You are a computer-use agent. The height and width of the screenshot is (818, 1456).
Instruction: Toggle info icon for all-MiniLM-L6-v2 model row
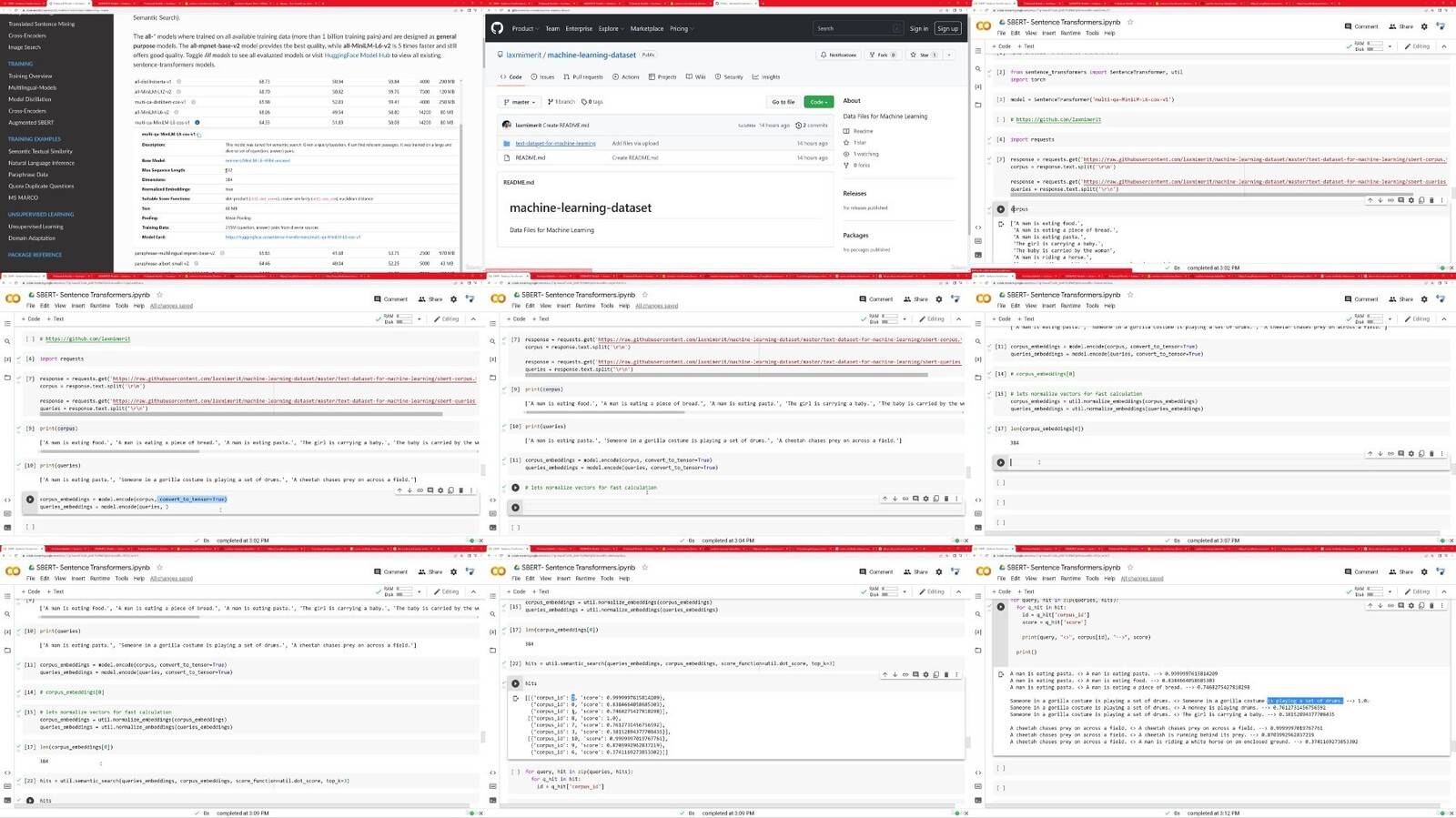(175, 112)
